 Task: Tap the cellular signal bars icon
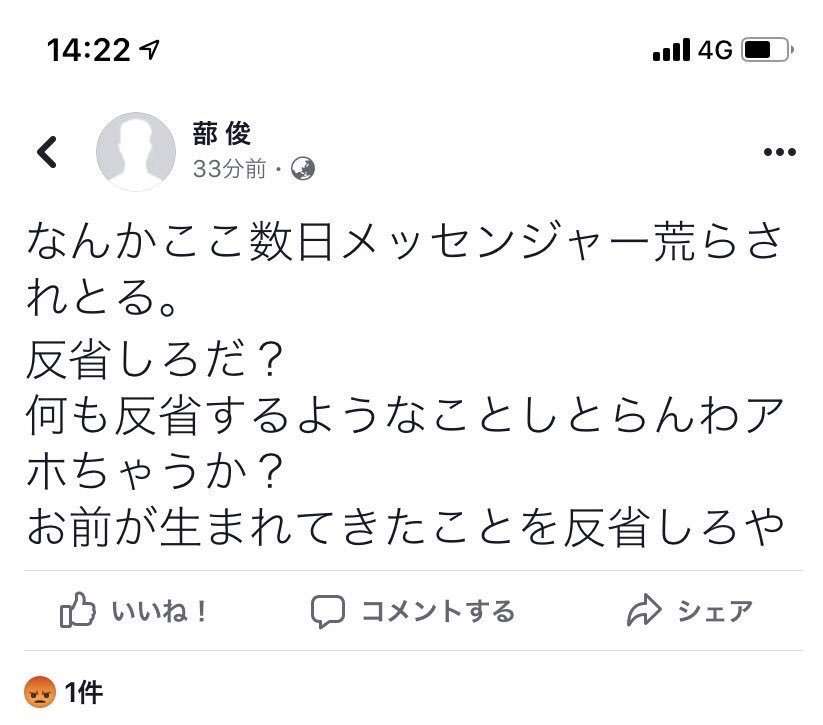671,50
